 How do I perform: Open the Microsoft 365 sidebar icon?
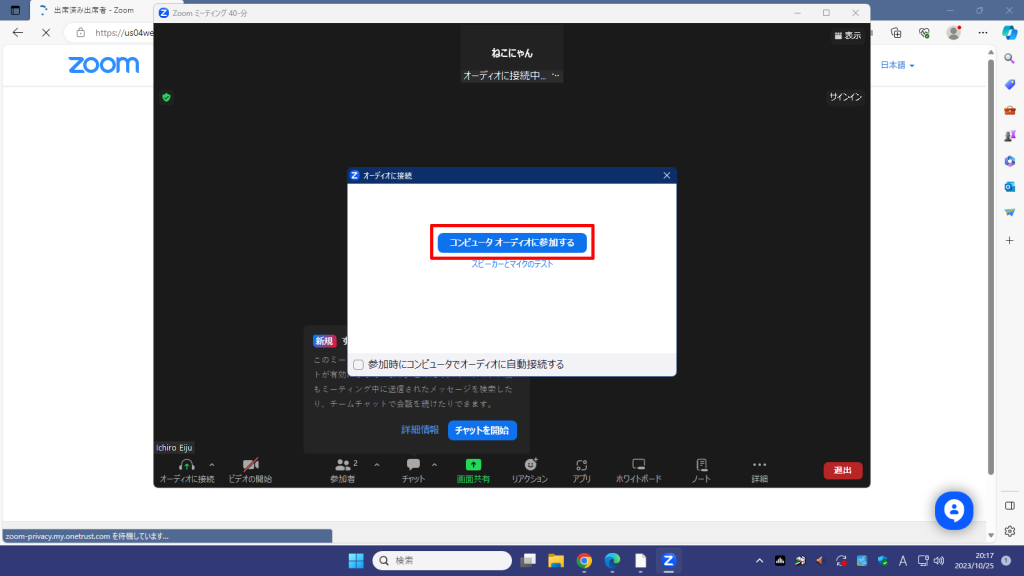coord(1010,161)
